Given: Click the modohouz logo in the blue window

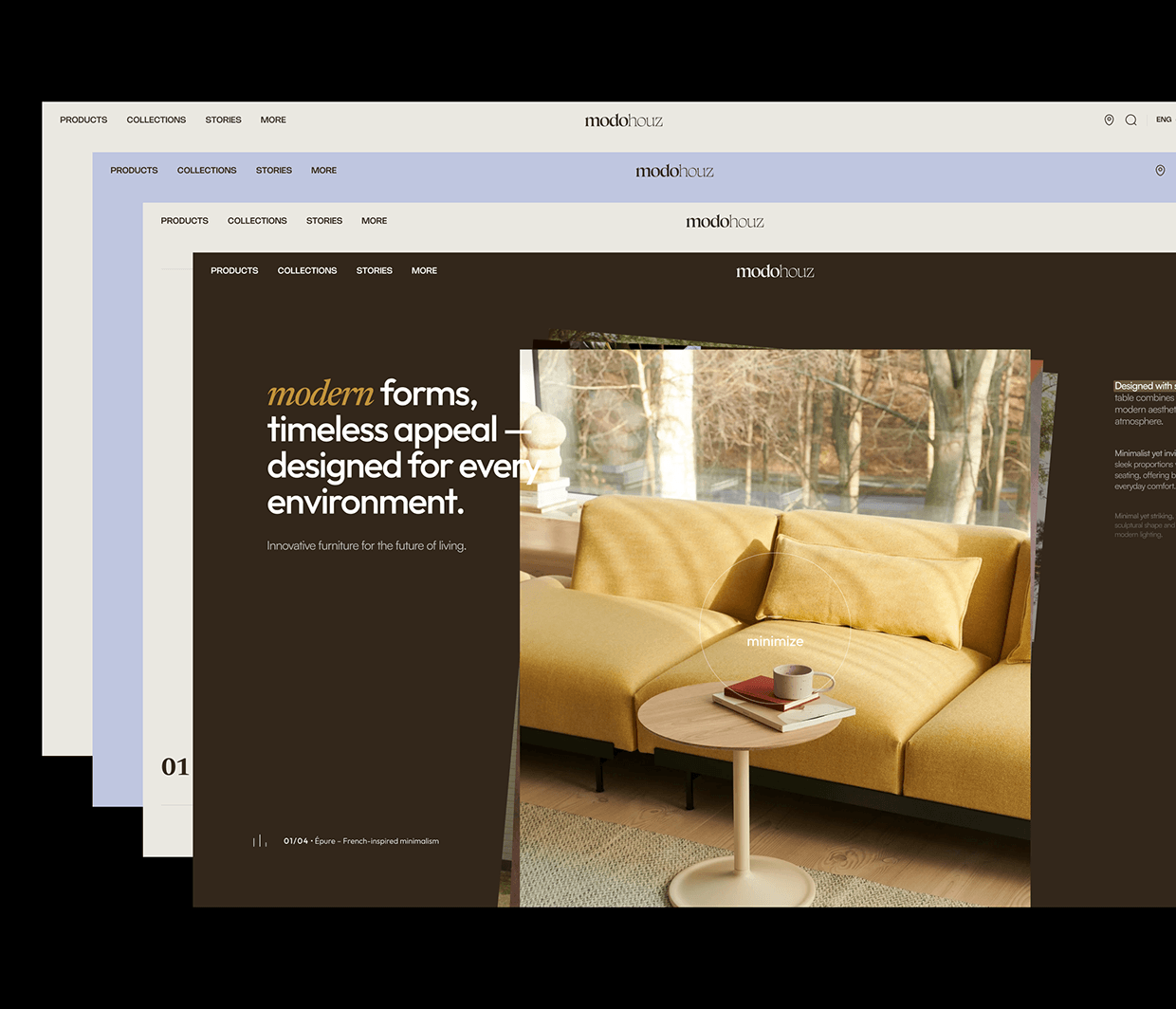Looking at the screenshot, I should pyautogui.click(x=674, y=171).
